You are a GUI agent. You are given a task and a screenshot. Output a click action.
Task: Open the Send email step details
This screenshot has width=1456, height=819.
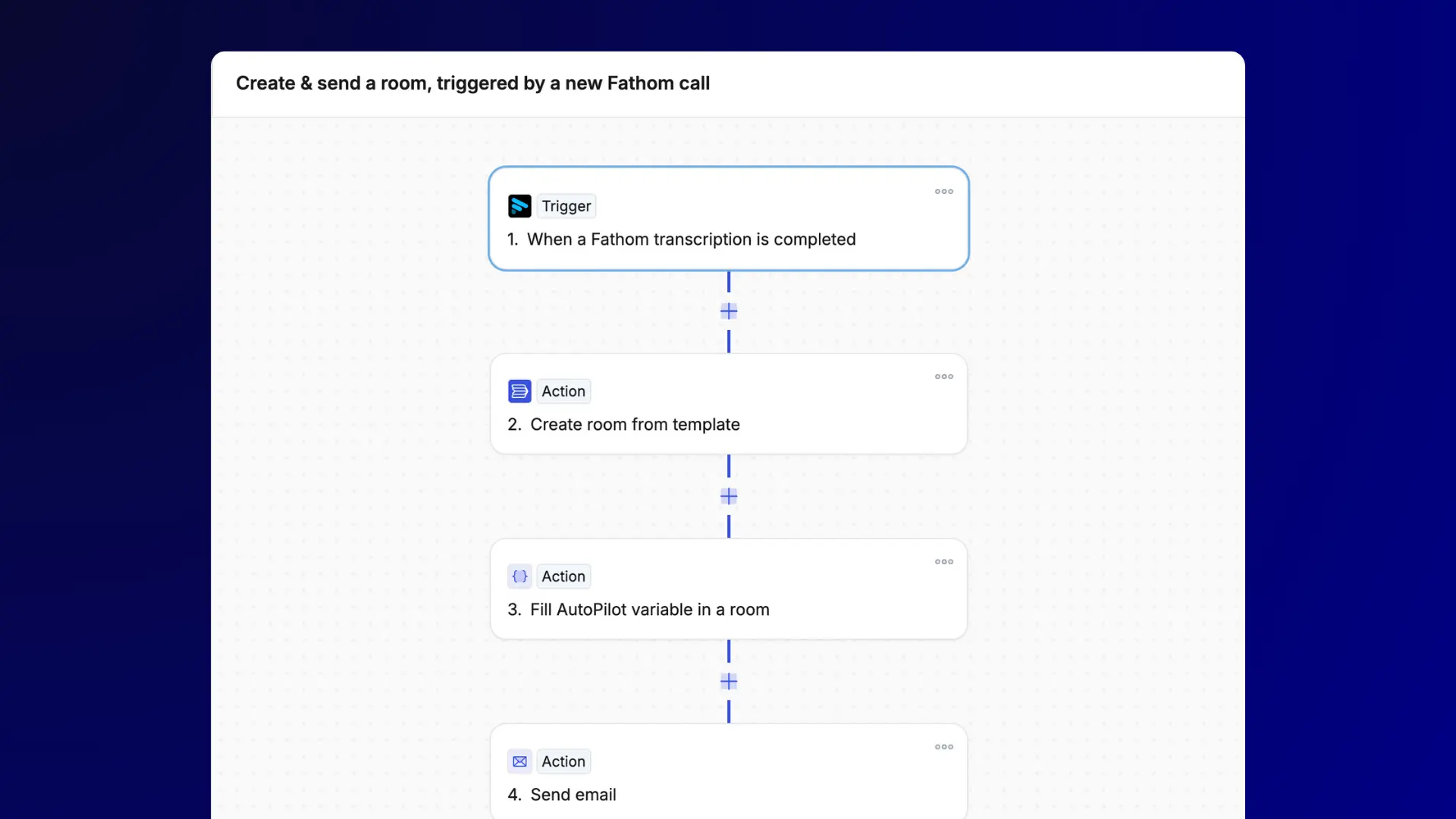[x=573, y=794]
